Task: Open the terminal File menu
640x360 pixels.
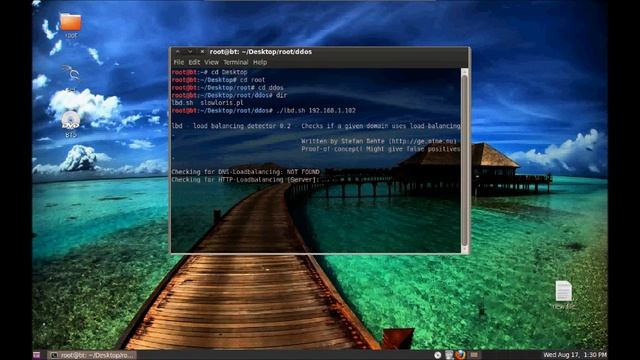Action: tap(179, 62)
